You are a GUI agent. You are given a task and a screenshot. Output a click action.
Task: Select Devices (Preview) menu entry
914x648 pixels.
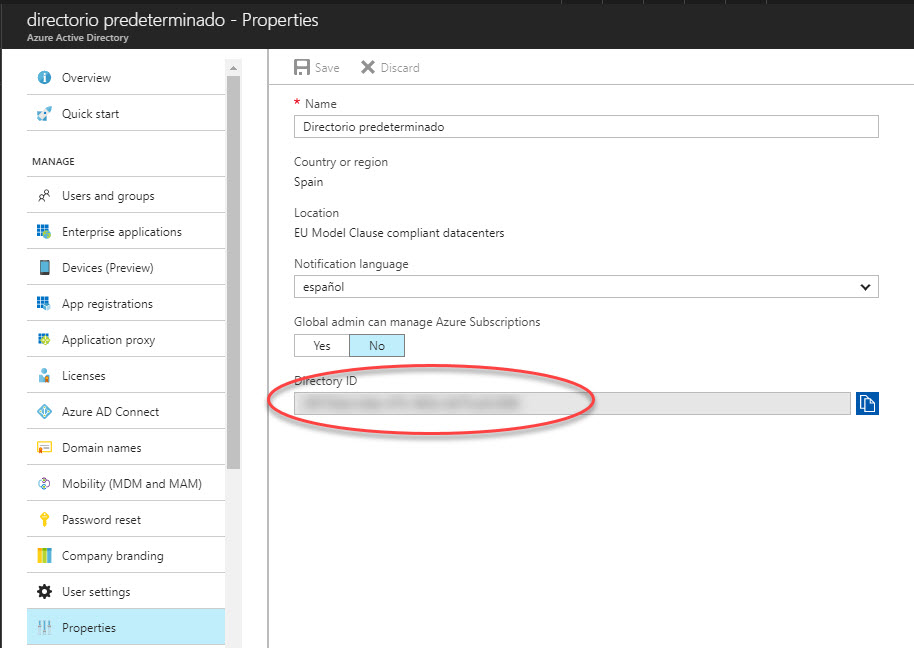[x=126, y=267]
